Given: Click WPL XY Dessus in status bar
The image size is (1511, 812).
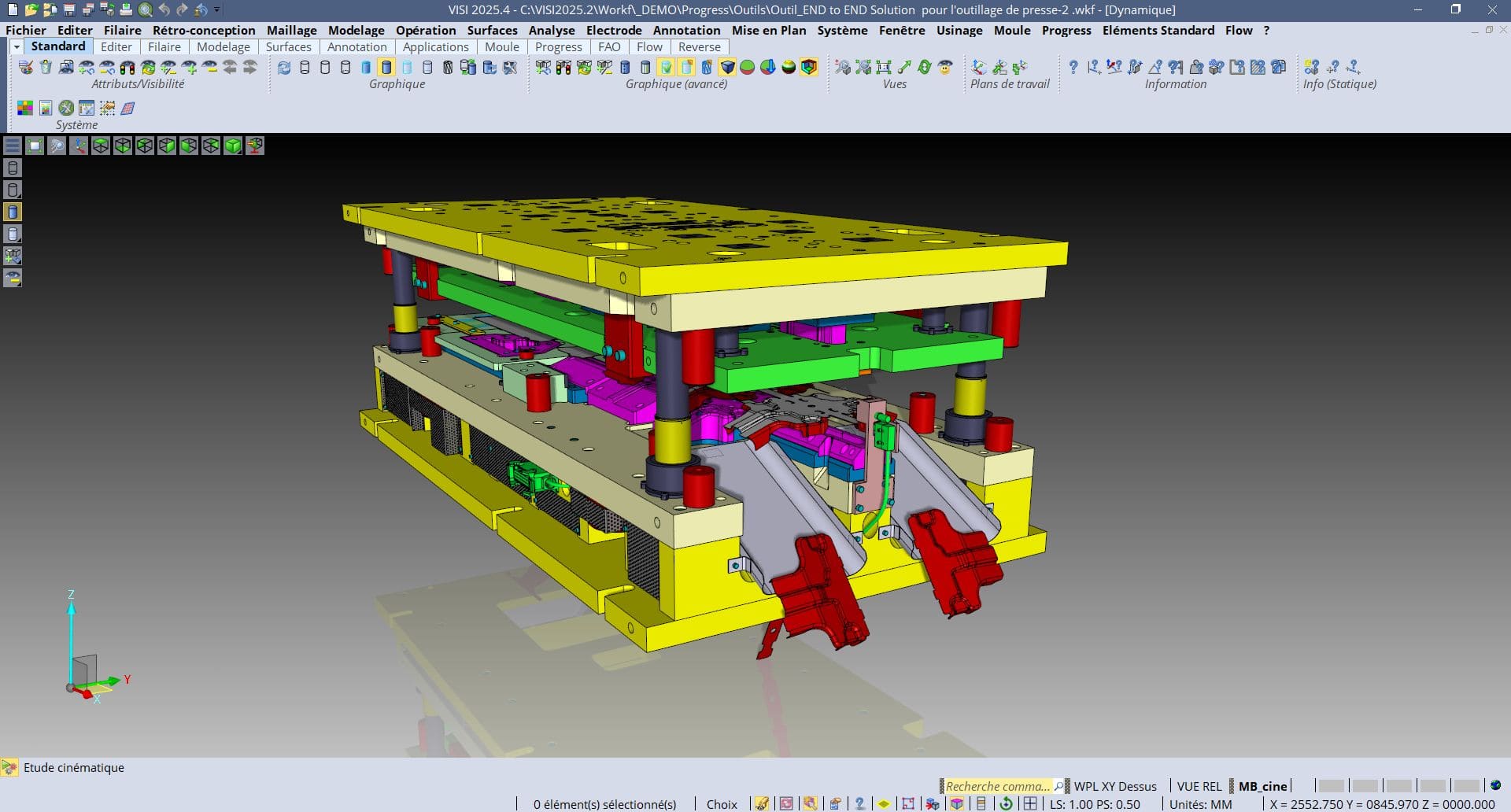Looking at the screenshot, I should 1114,786.
